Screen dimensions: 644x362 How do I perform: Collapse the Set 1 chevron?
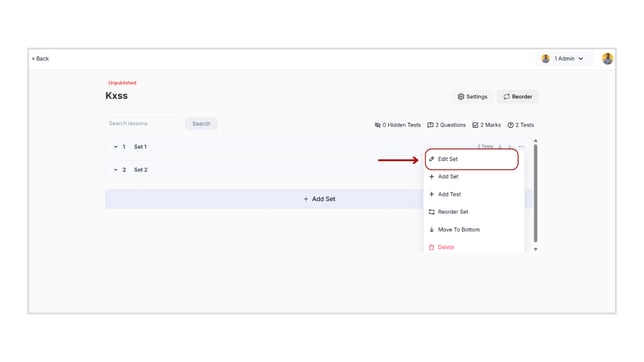point(115,147)
